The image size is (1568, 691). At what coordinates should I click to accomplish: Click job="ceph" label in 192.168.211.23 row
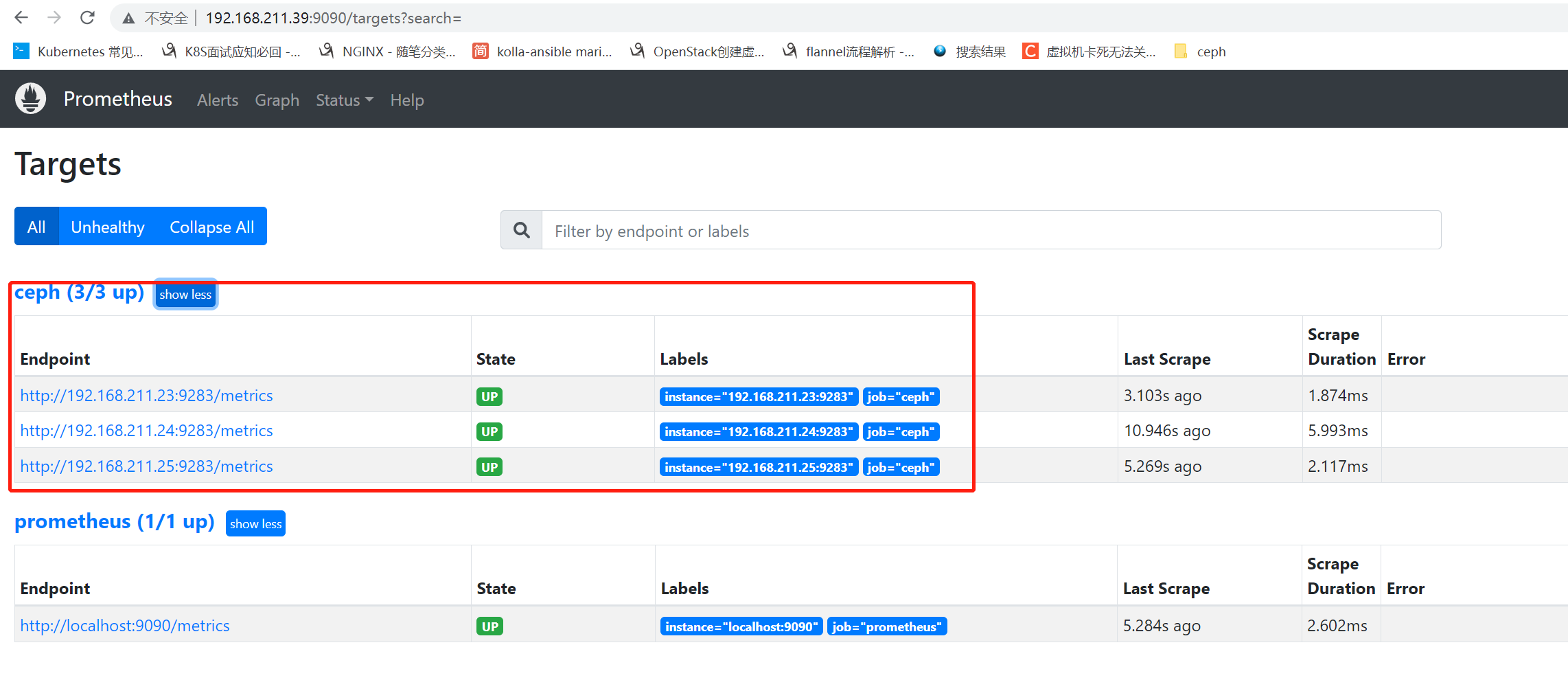(901, 397)
